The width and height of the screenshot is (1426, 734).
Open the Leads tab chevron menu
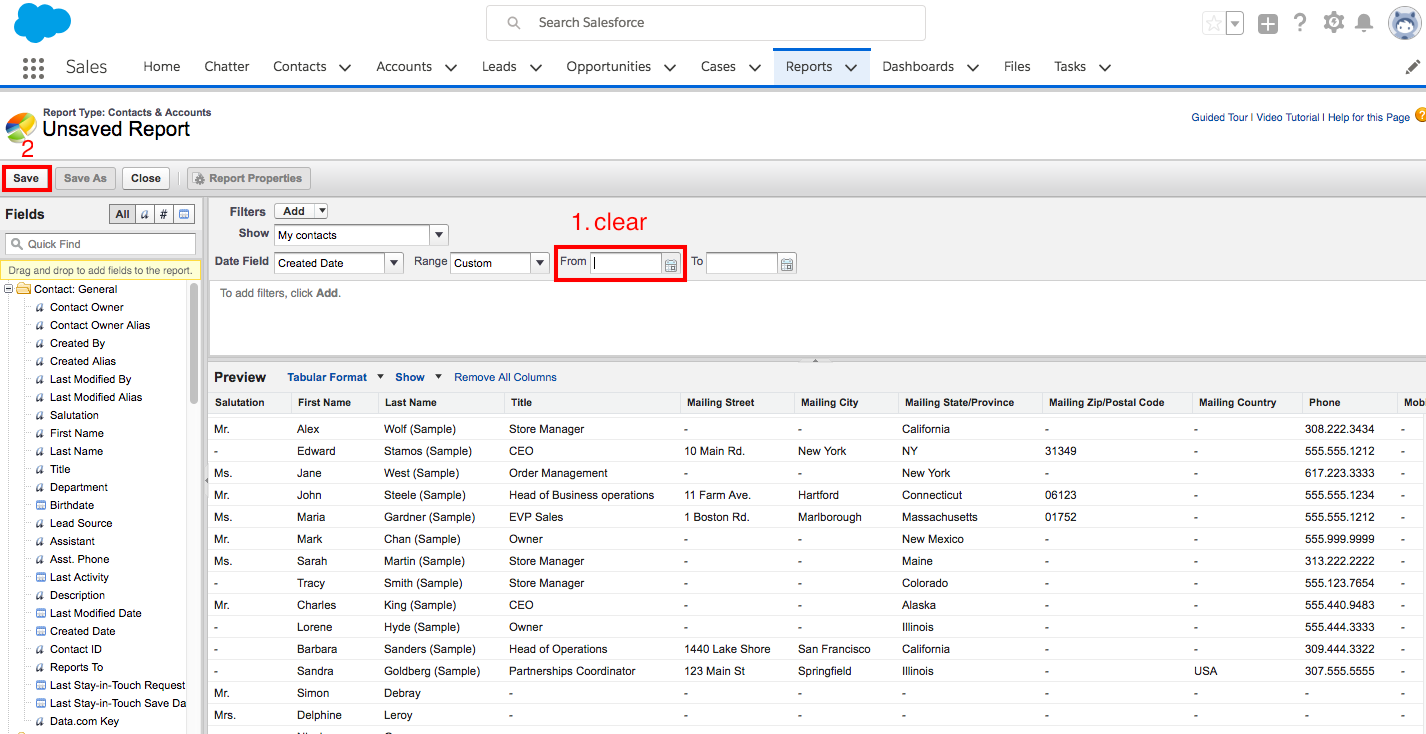click(536, 68)
